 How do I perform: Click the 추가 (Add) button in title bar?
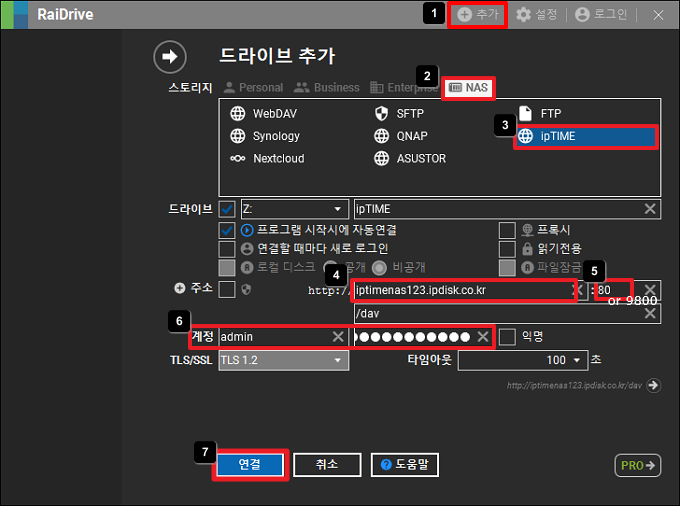pyautogui.click(x=477, y=15)
